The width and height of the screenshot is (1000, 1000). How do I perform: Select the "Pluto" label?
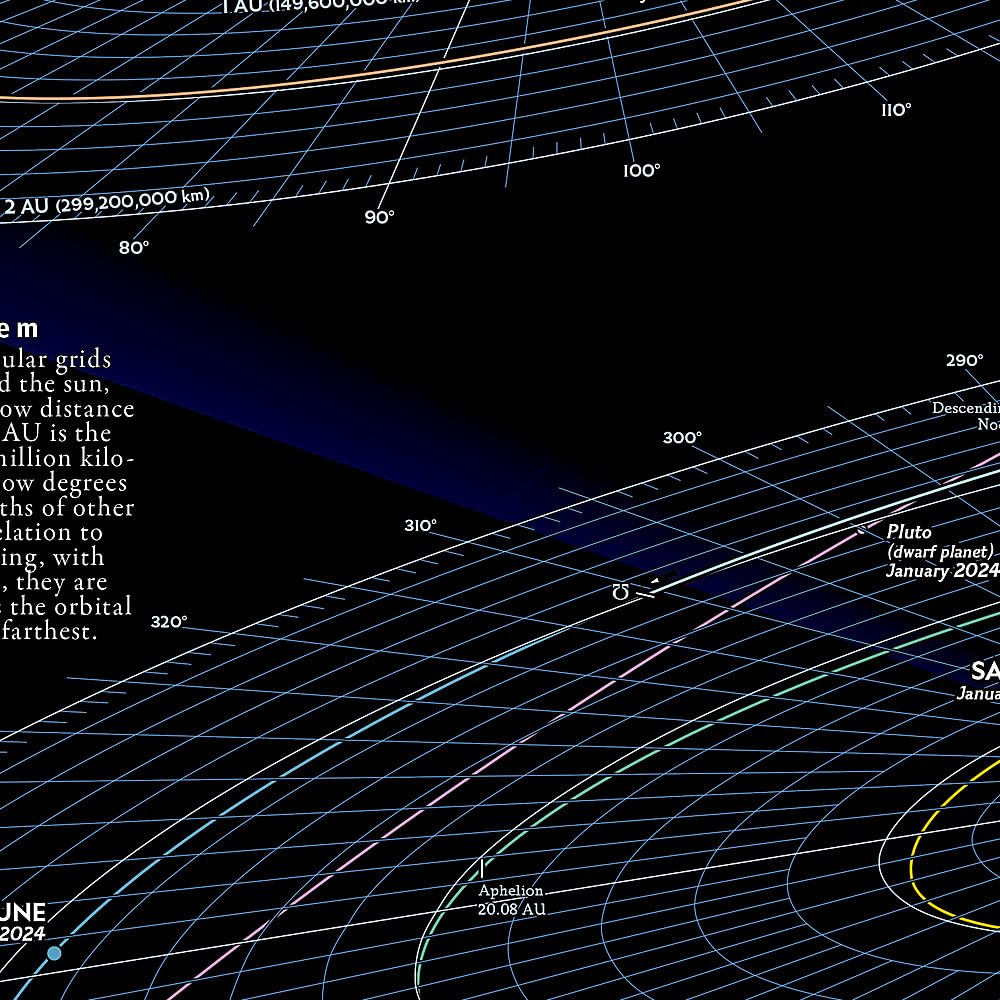tap(909, 532)
